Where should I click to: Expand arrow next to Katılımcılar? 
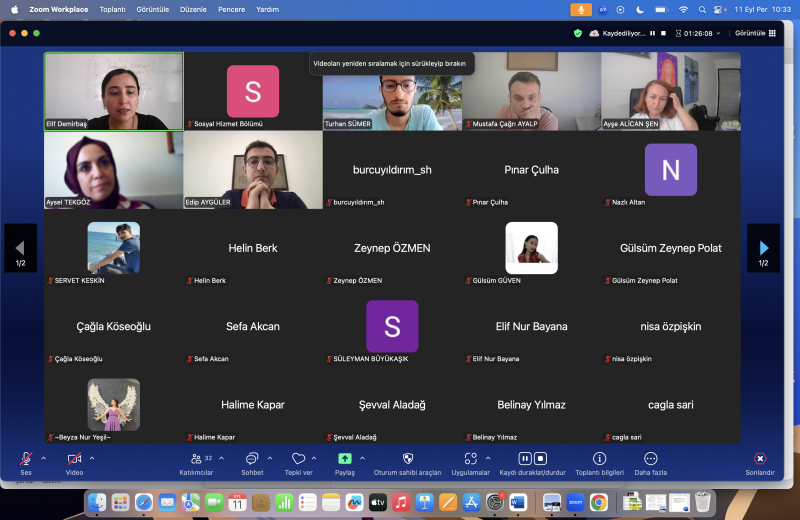(221, 458)
